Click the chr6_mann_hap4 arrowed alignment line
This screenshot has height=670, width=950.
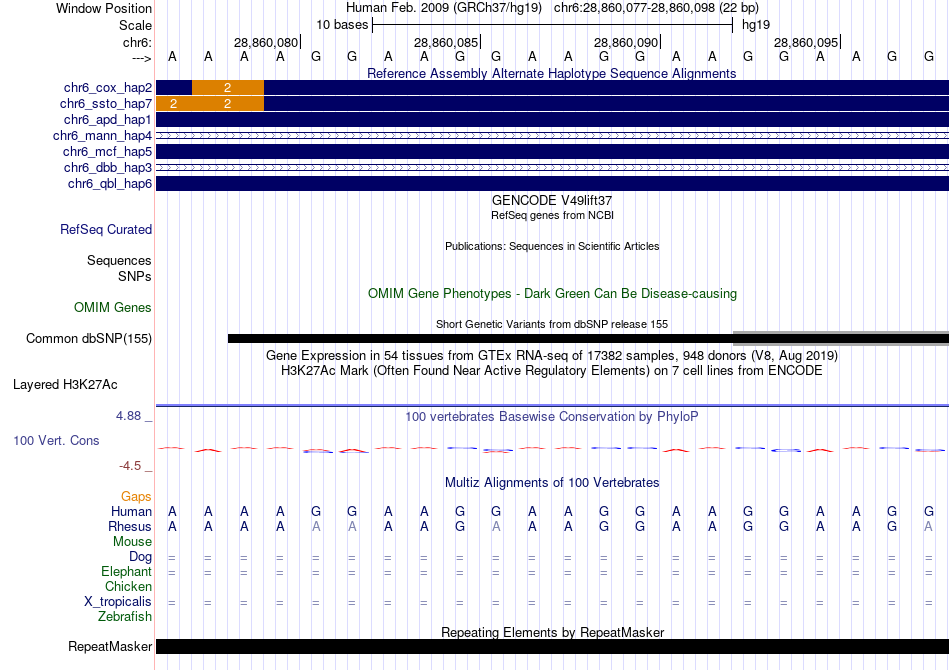pyautogui.click(x=552, y=136)
